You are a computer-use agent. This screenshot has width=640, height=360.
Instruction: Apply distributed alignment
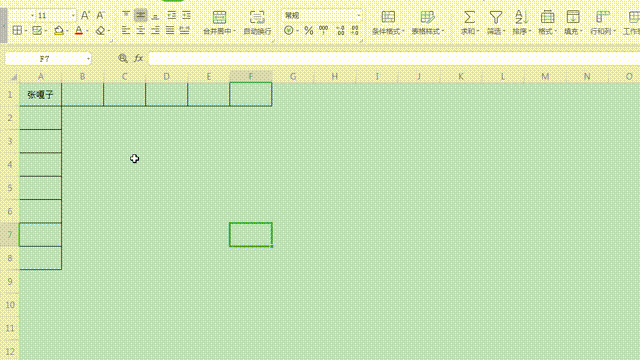(x=184, y=30)
